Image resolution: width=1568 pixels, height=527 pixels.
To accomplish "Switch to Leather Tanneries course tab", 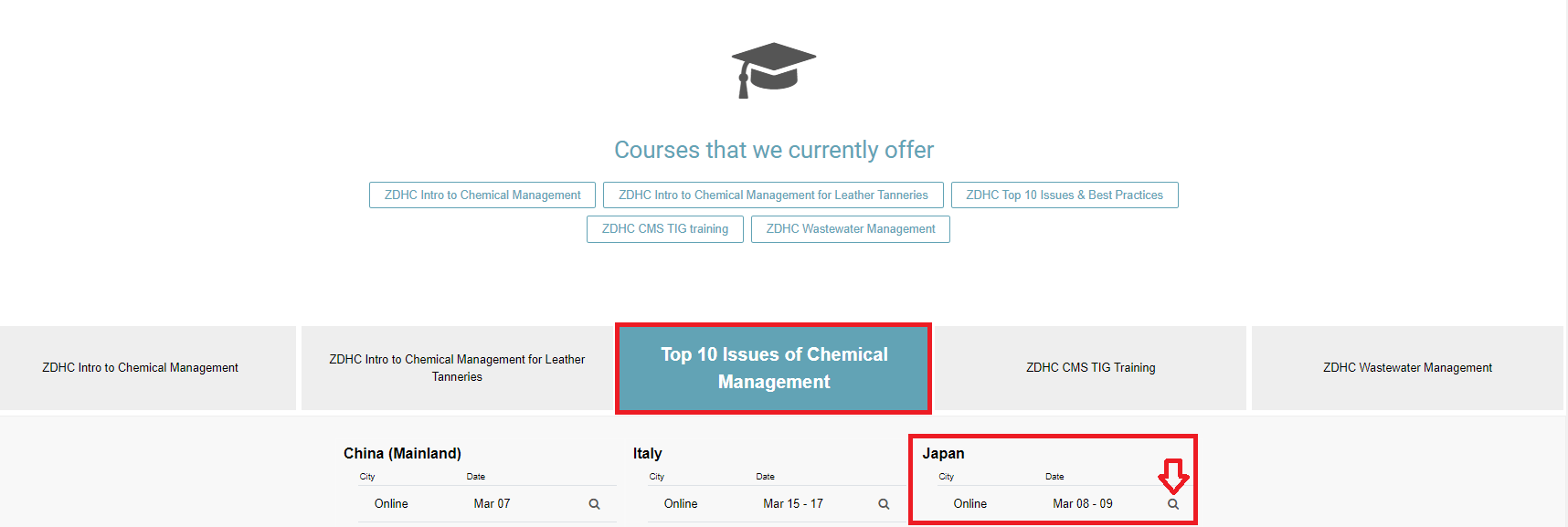I will pos(457,368).
